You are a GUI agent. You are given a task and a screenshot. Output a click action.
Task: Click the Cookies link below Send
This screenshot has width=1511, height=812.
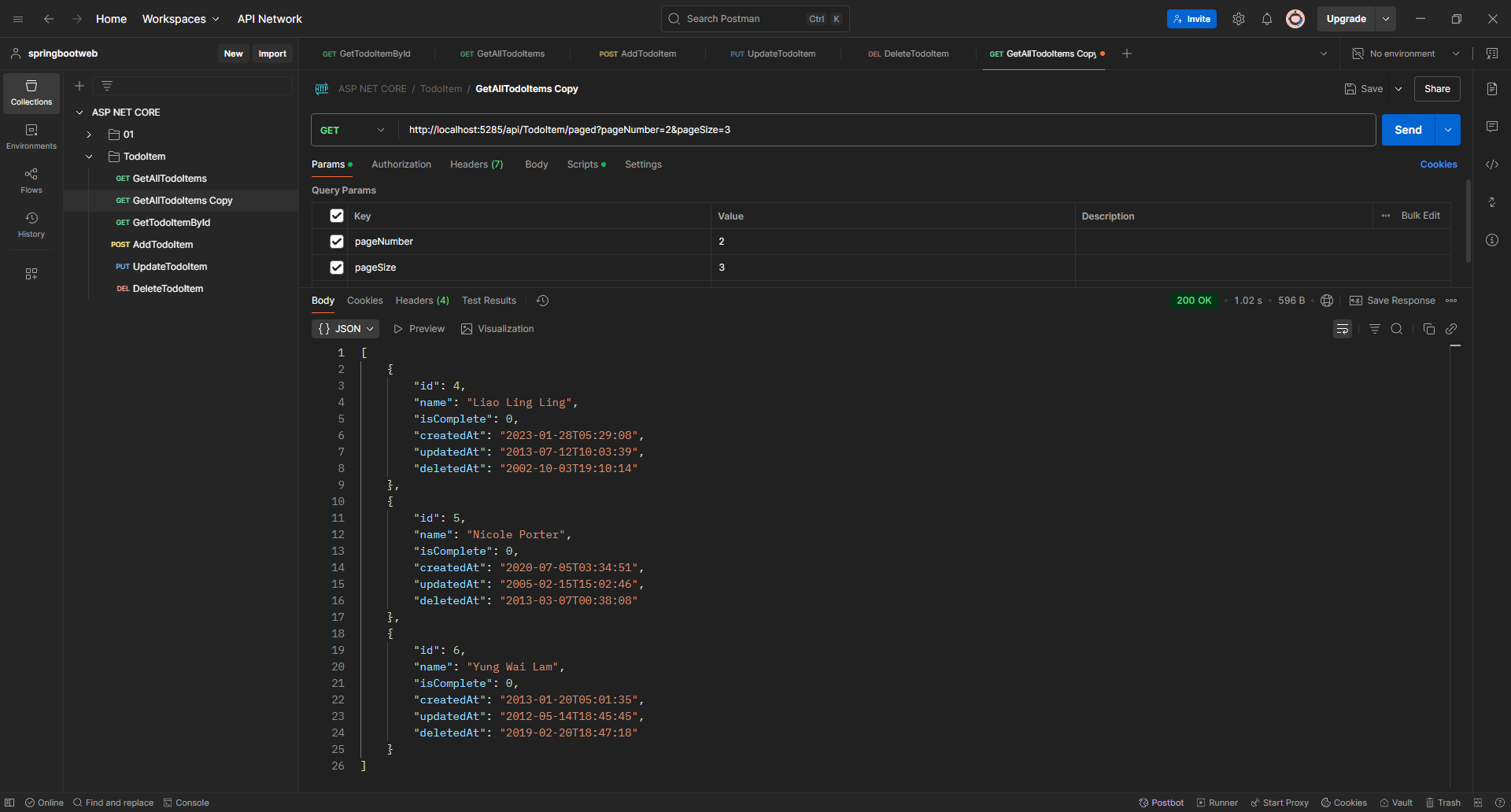tap(1438, 164)
